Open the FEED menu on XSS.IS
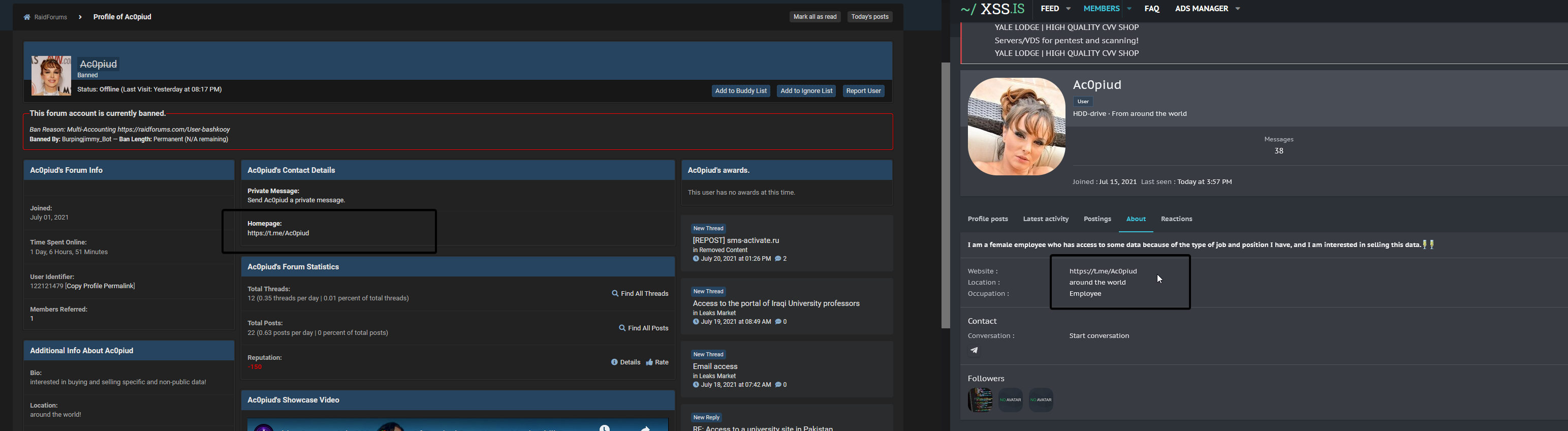The width and height of the screenshot is (1568, 431). coord(1050,9)
